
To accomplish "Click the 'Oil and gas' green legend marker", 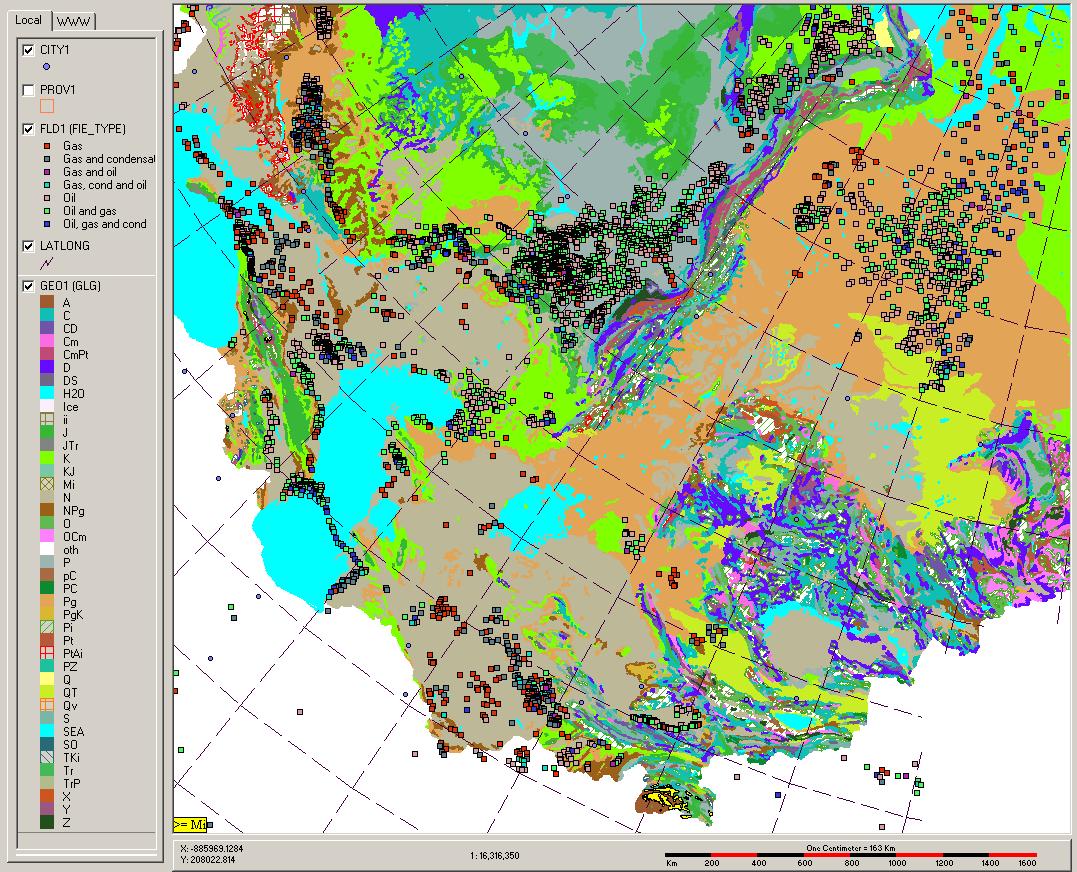I will (46, 211).
